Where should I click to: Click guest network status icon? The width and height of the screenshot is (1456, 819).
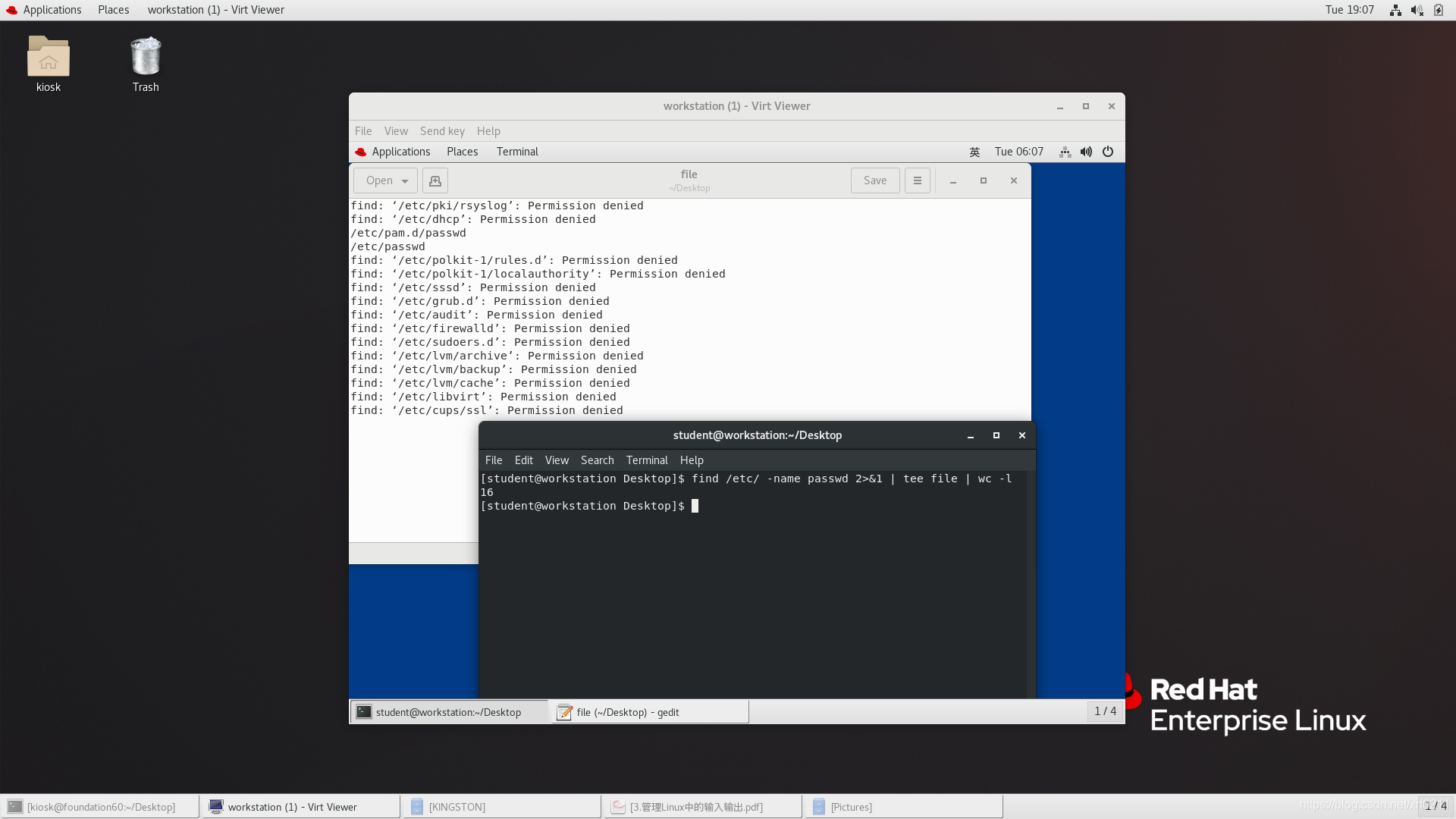[1065, 152]
